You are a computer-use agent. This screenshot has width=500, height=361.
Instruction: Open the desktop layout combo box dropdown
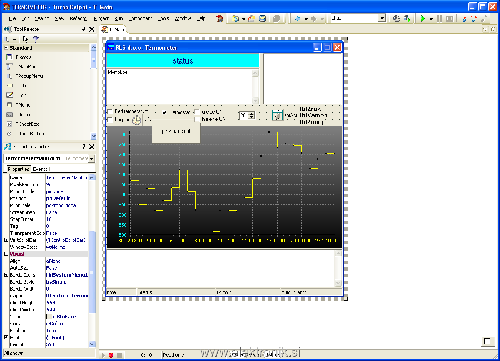click(x=382, y=18)
